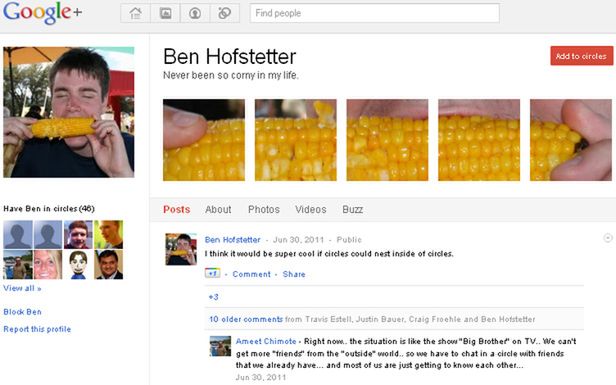Viewport: 616px width, 385px height.
Task: Click post text about circles nesting
Action: pos(329,254)
